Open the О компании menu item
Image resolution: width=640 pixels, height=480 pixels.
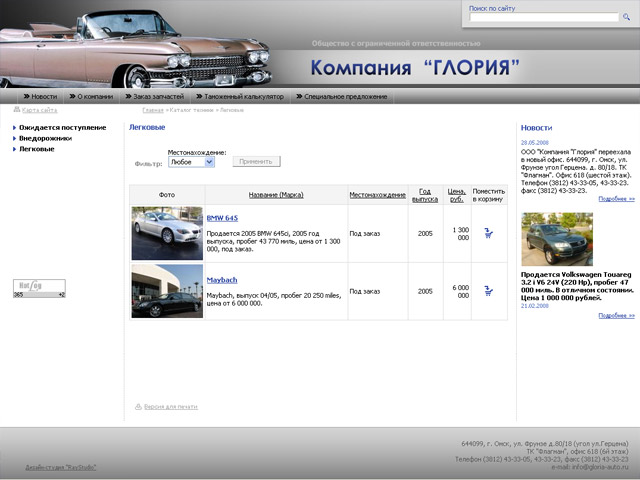tap(91, 97)
